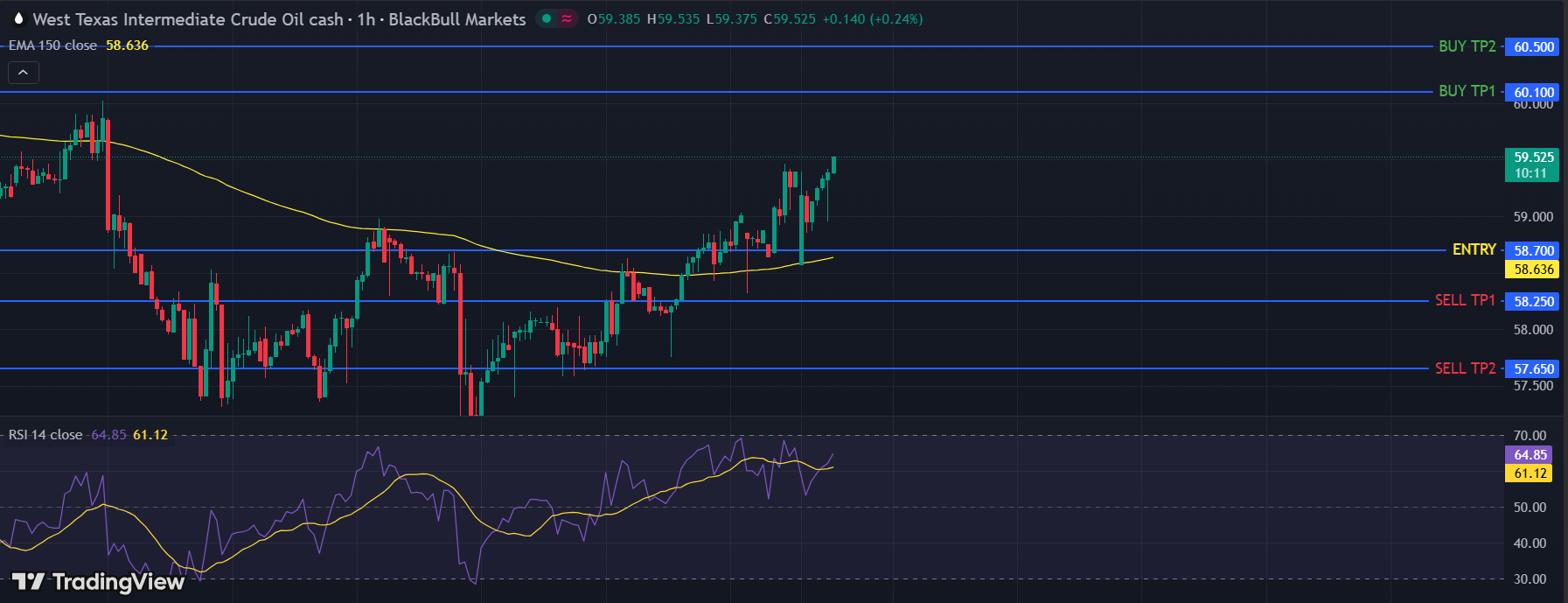Click the purple 64.85 RSI value tag
Image resolution: width=1568 pixels, height=603 pixels.
[x=1530, y=455]
